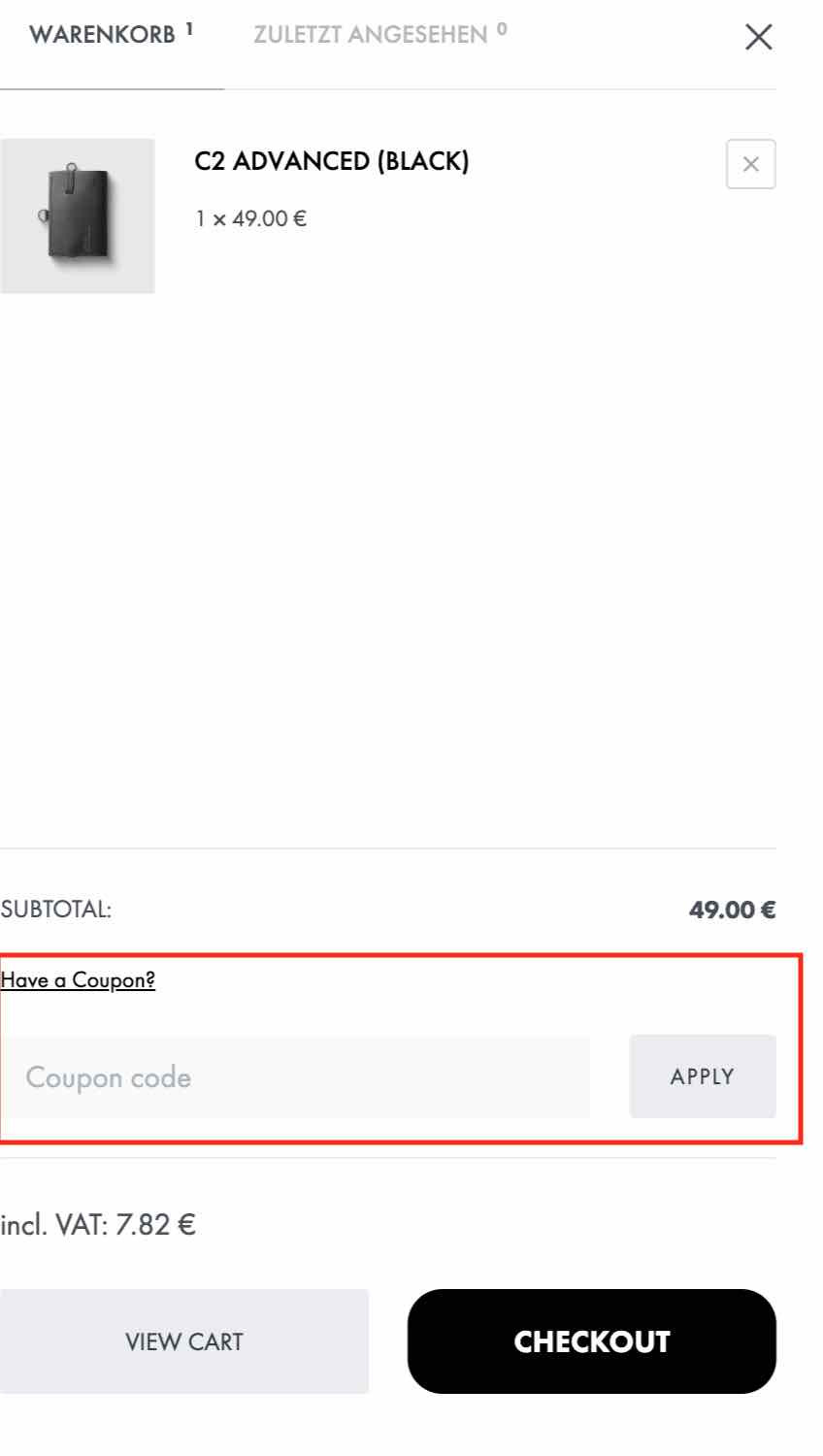Open the full cart with View Cart
823x1456 pixels.
click(184, 1341)
